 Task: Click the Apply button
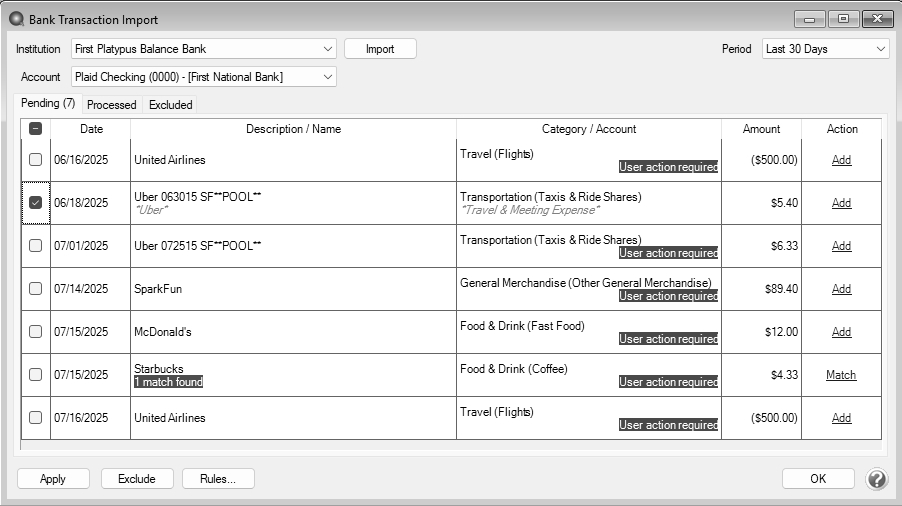click(53, 479)
